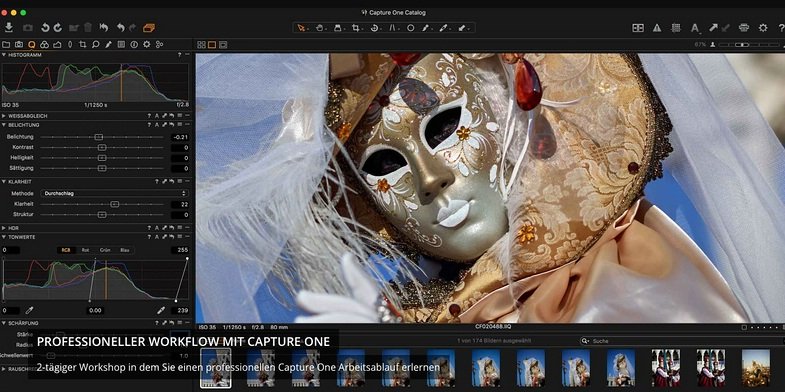This screenshot has width=785, height=392.
Task: Click auto adjust A in Belichtung header
Action: tap(156, 125)
